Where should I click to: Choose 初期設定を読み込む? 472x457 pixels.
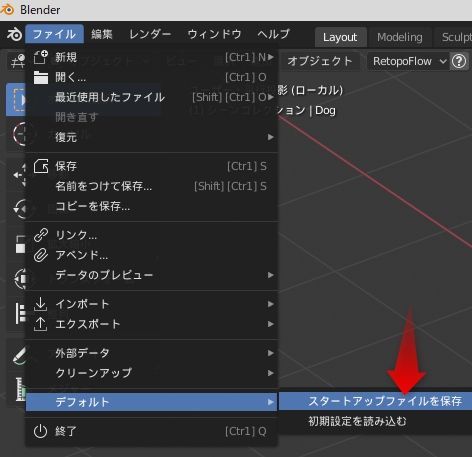click(x=375, y=421)
